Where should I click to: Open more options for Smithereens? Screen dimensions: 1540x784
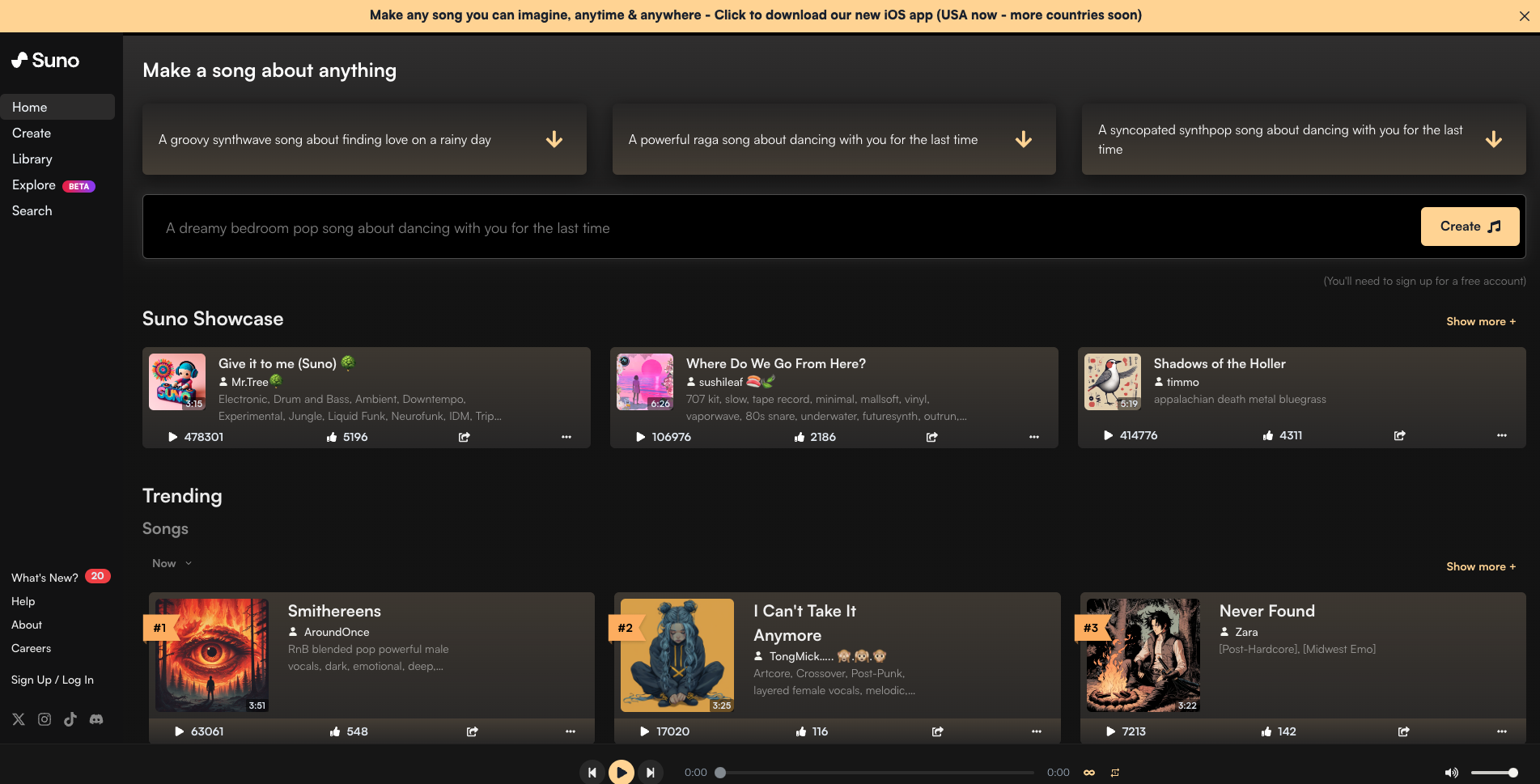click(571, 731)
